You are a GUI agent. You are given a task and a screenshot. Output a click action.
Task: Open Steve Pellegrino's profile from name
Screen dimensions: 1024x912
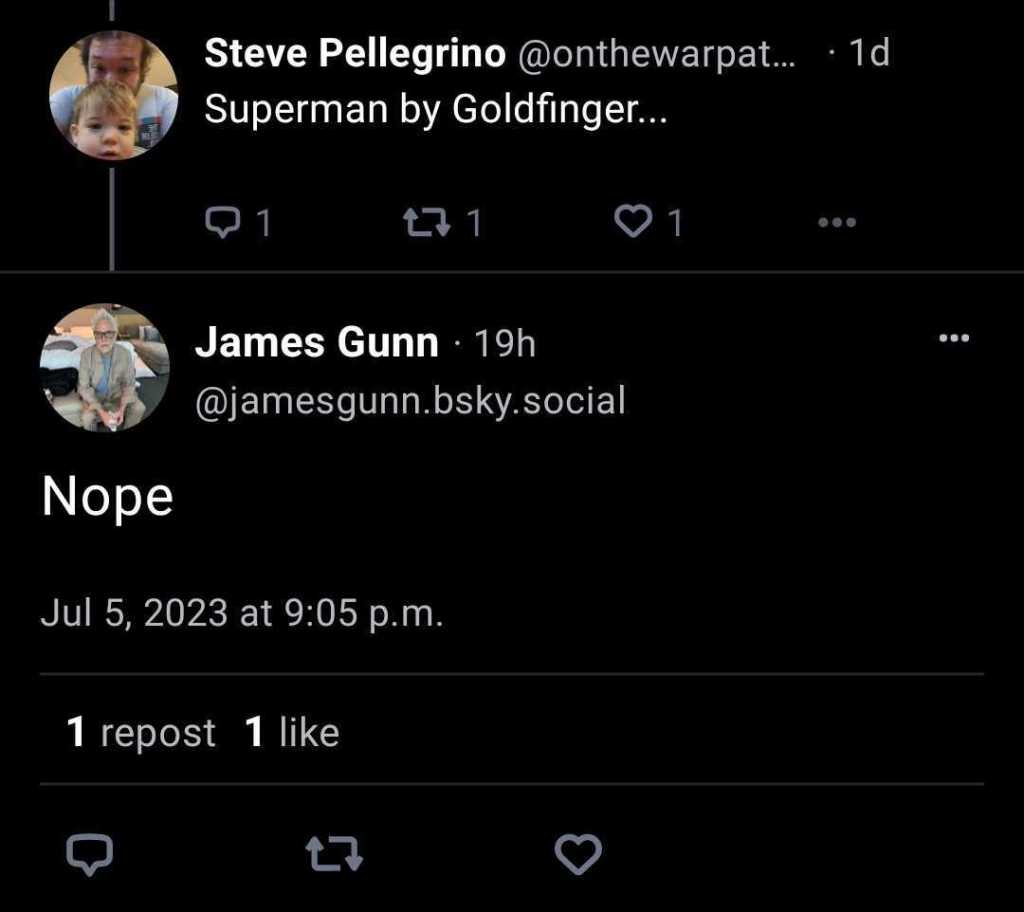(x=354, y=54)
